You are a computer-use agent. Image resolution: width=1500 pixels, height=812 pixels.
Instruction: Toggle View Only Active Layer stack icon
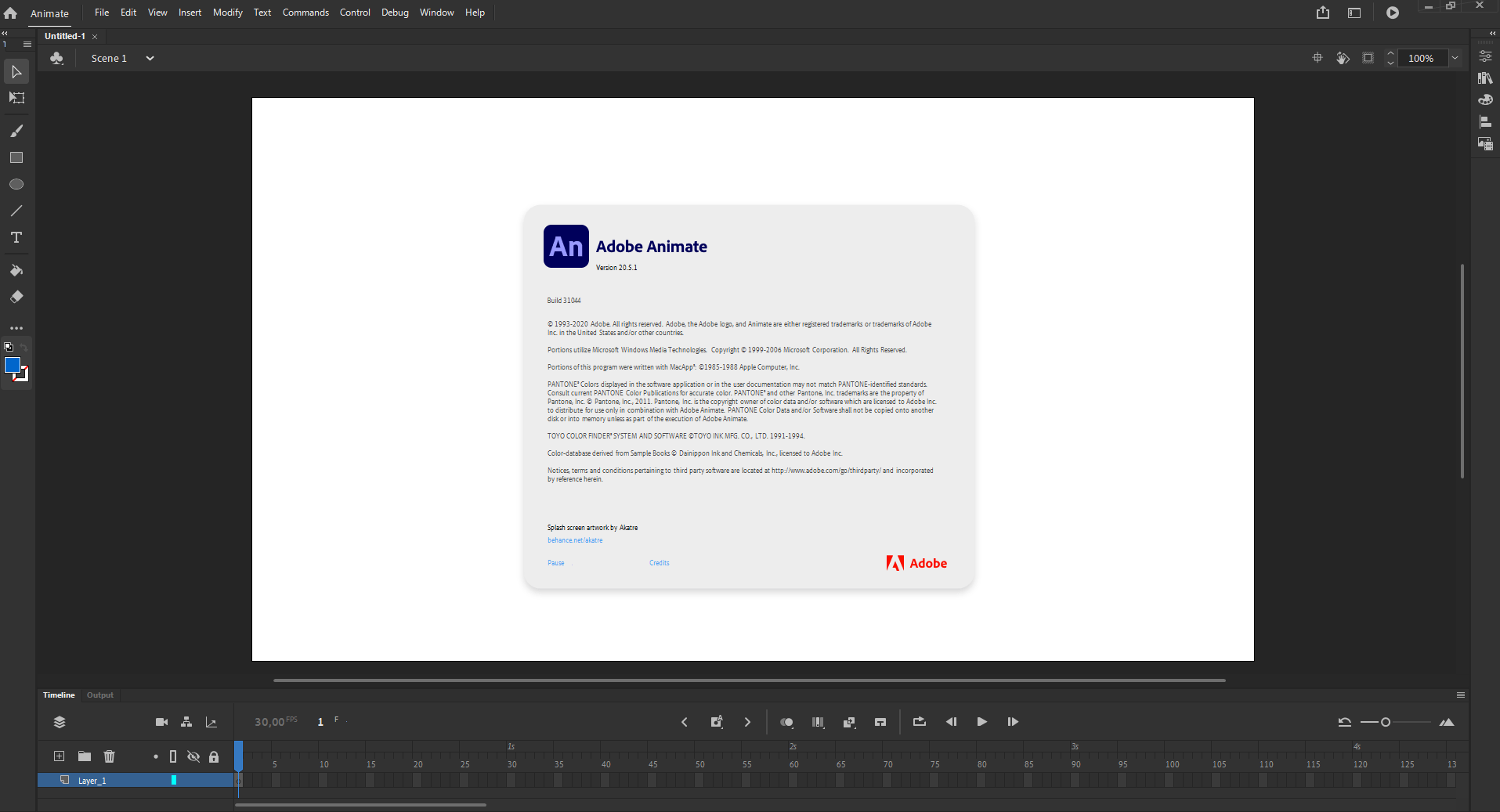pos(60,722)
